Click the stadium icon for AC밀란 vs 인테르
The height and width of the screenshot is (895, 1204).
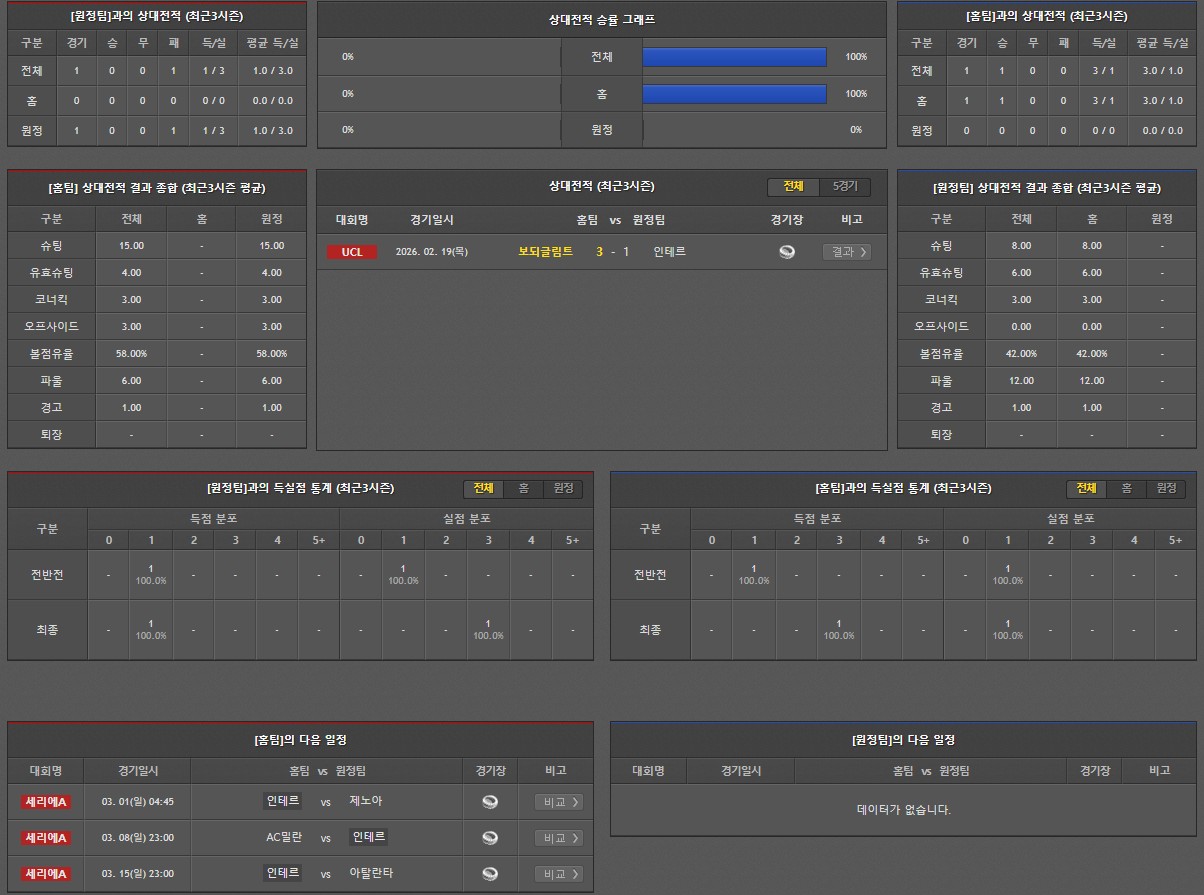tap(490, 838)
